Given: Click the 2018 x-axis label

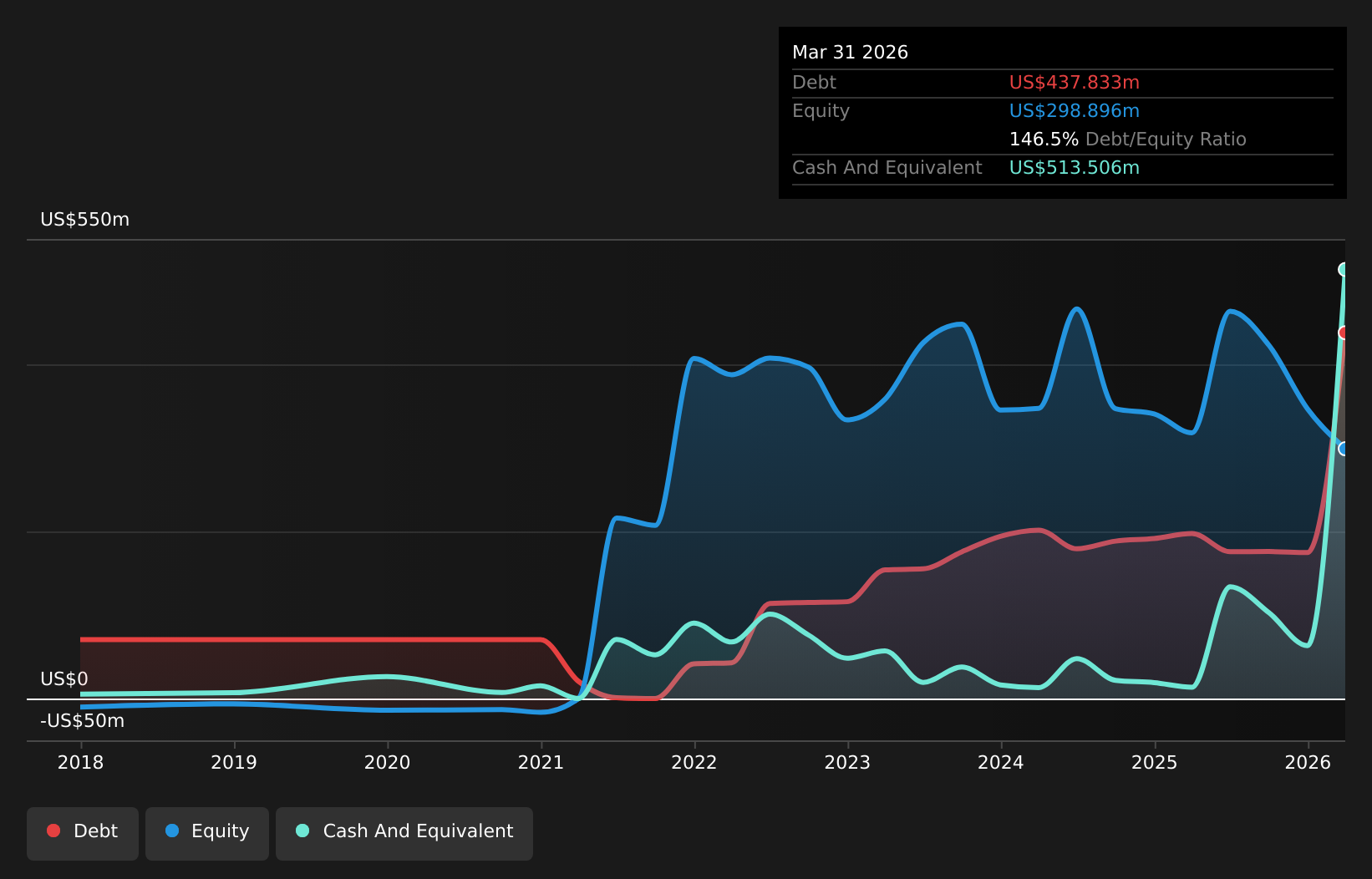Looking at the screenshot, I should [81, 763].
